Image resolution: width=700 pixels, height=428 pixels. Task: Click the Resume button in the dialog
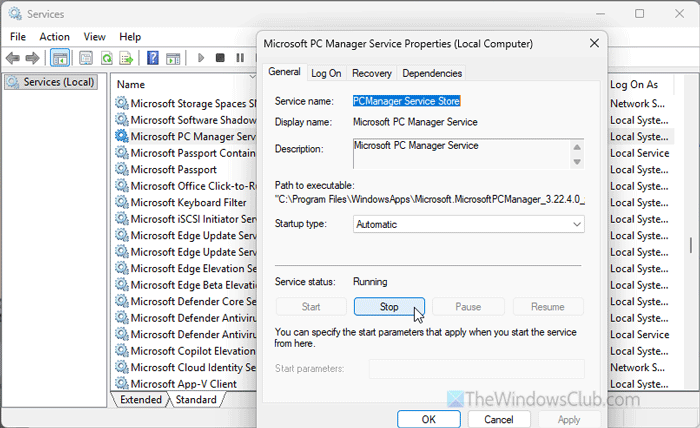(x=548, y=307)
